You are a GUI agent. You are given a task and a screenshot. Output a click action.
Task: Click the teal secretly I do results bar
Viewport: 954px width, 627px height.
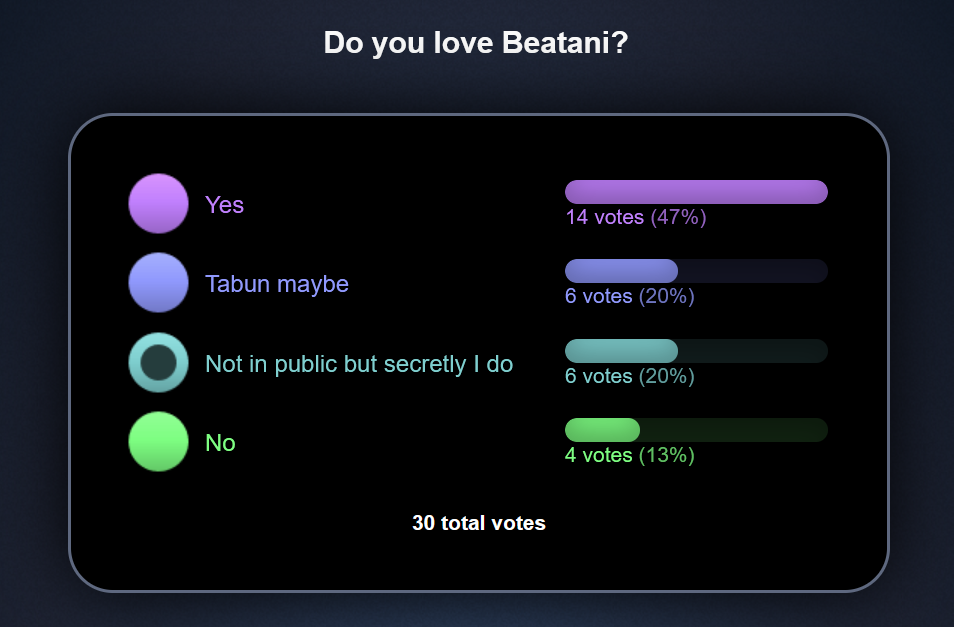click(x=621, y=351)
